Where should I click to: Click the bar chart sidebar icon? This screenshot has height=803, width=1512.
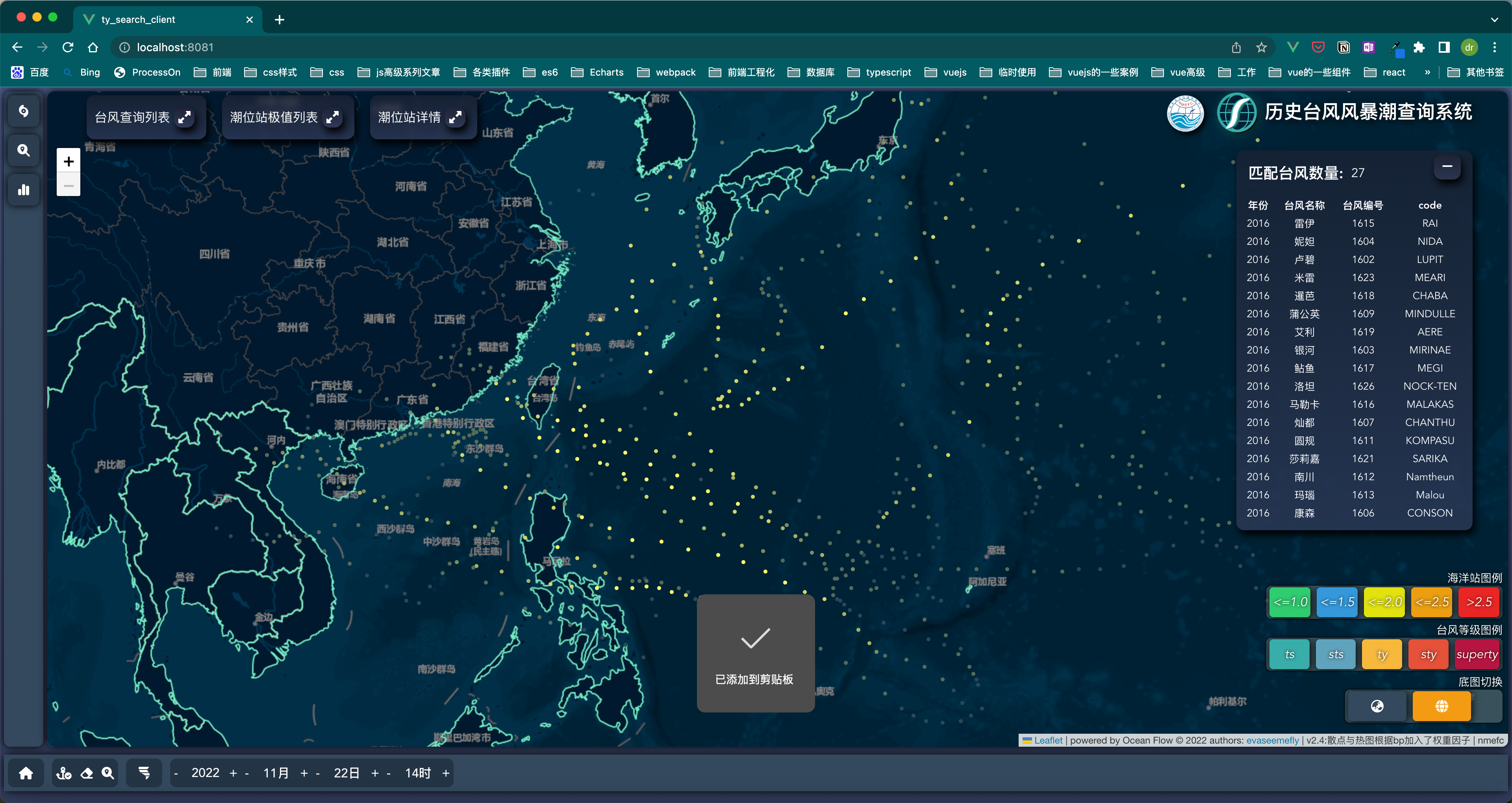(x=24, y=190)
